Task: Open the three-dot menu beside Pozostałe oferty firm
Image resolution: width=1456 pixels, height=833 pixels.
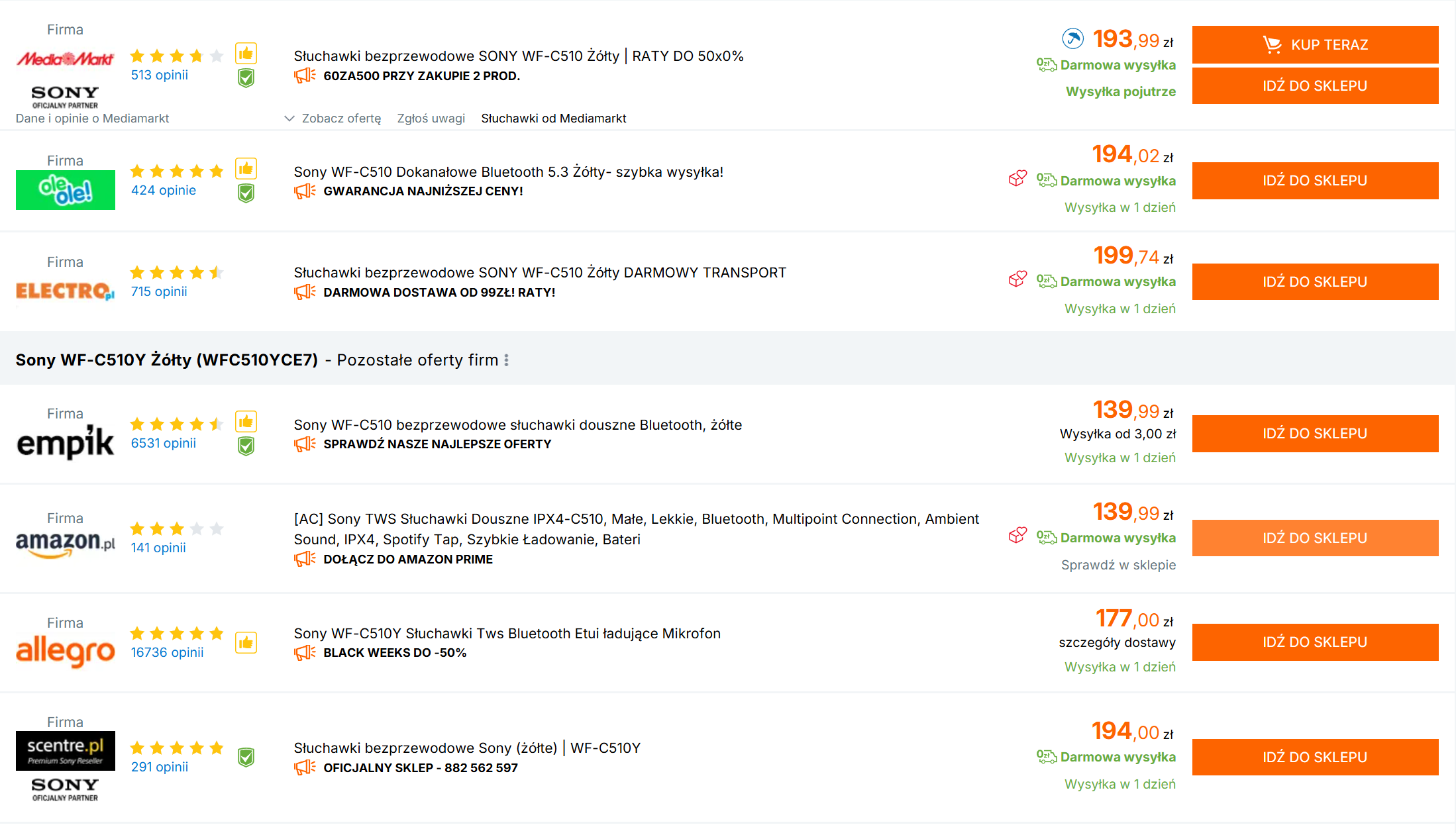Action: click(x=507, y=360)
